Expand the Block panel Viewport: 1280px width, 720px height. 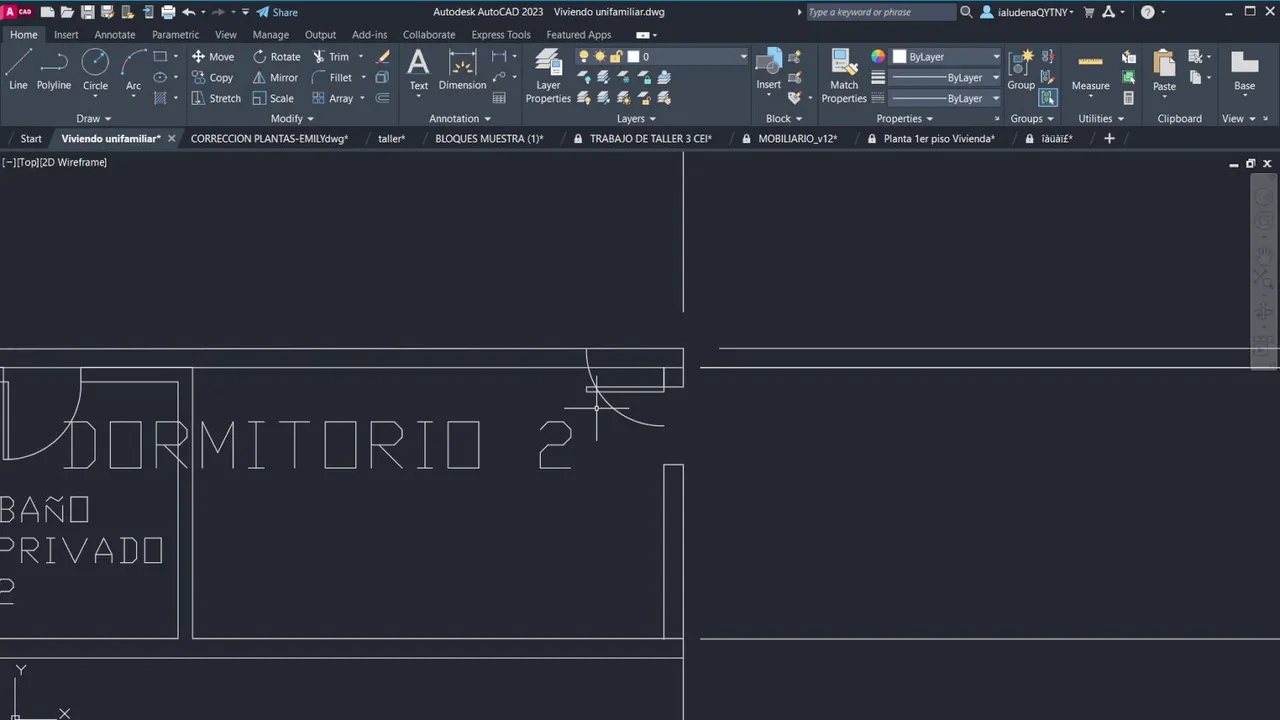point(784,118)
